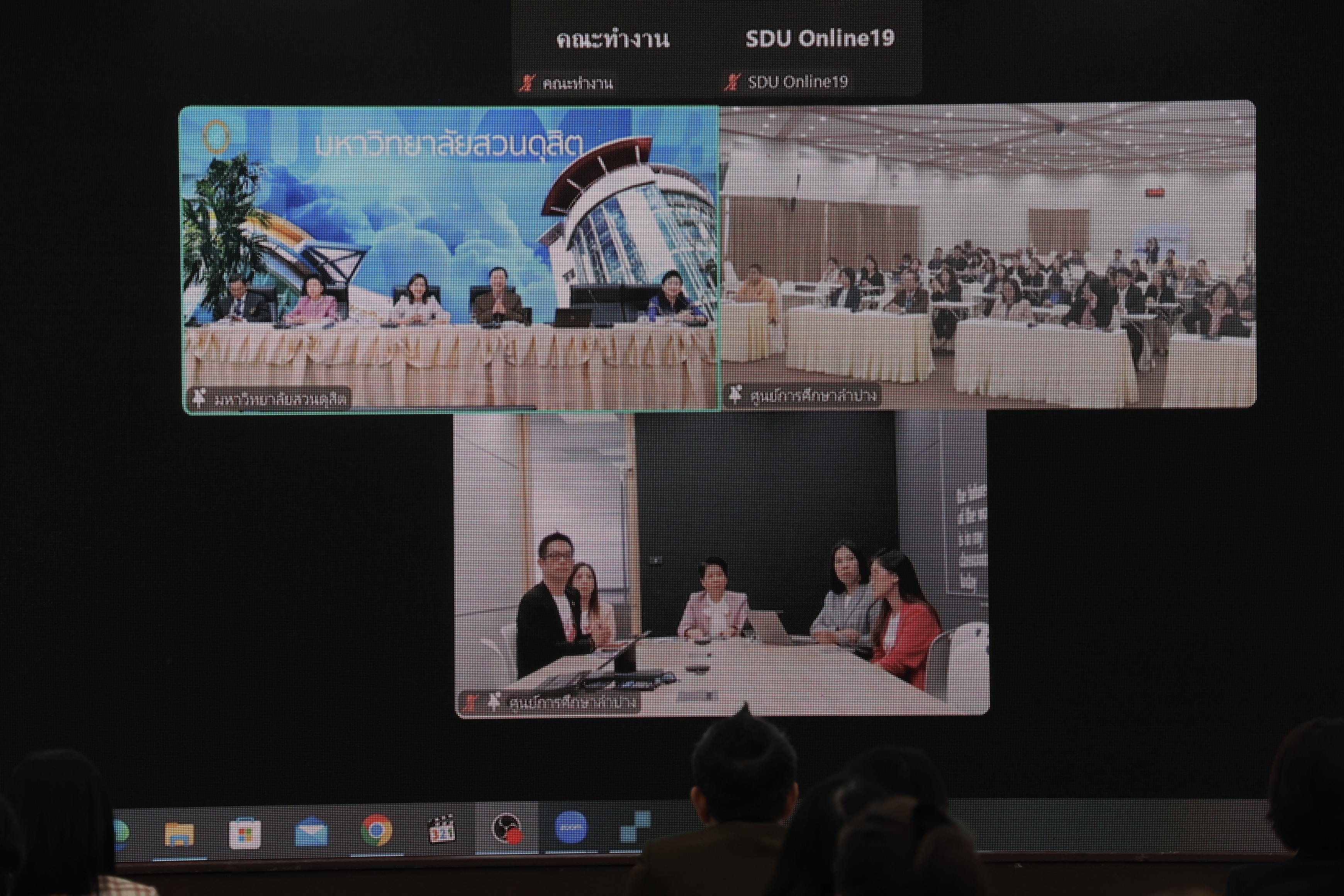Launch Microsoft Store from the taskbar
Viewport: 1344px width, 896px height.
tap(245, 834)
